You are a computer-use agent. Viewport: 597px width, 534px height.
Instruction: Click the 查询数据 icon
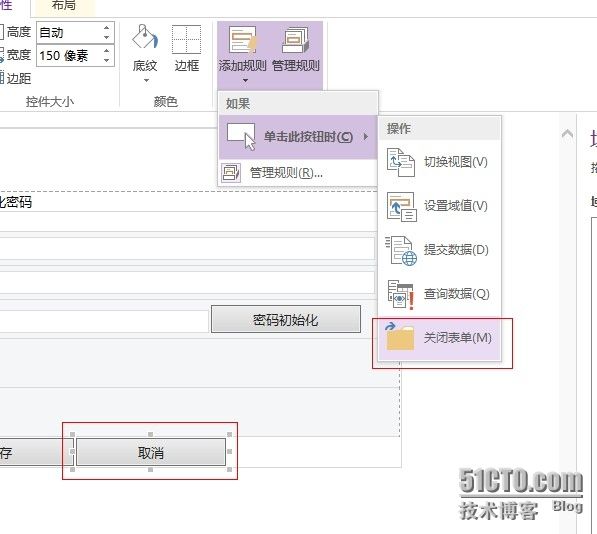pyautogui.click(x=400, y=295)
